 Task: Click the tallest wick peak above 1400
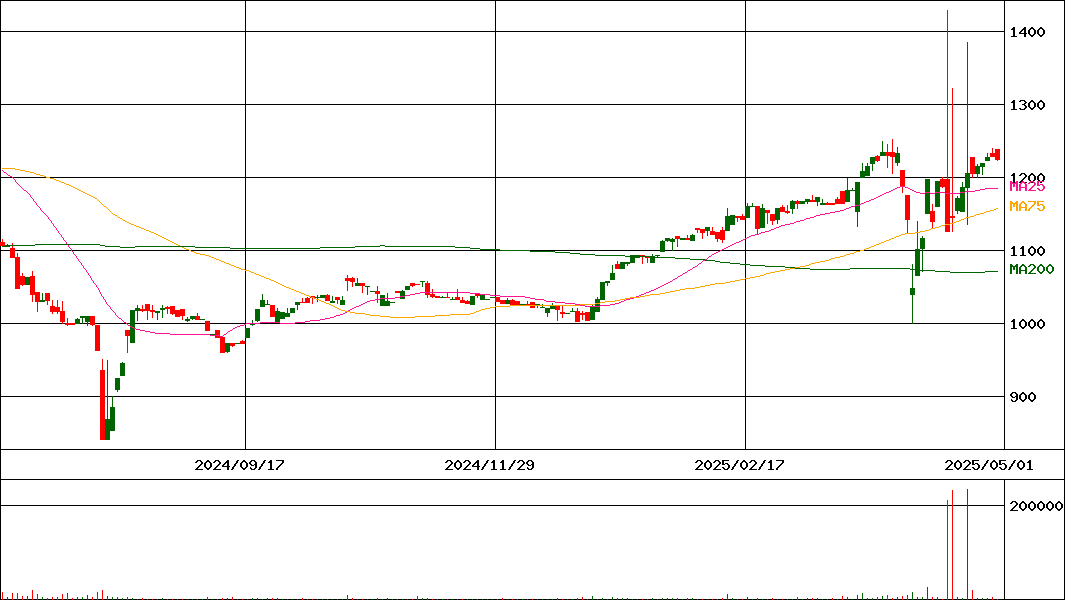[x=947, y=12]
